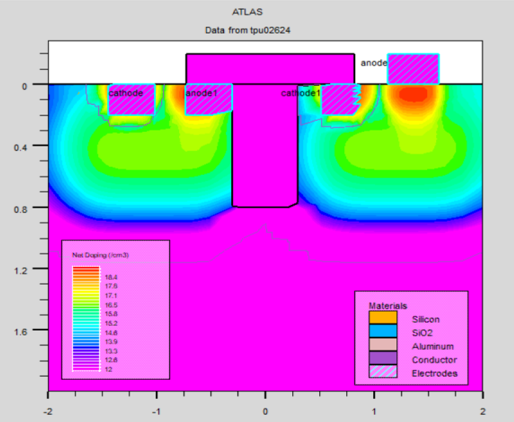The width and height of the screenshot is (514, 422).
Task: Click the SiO2 blue legend swatch
Action: 383,331
